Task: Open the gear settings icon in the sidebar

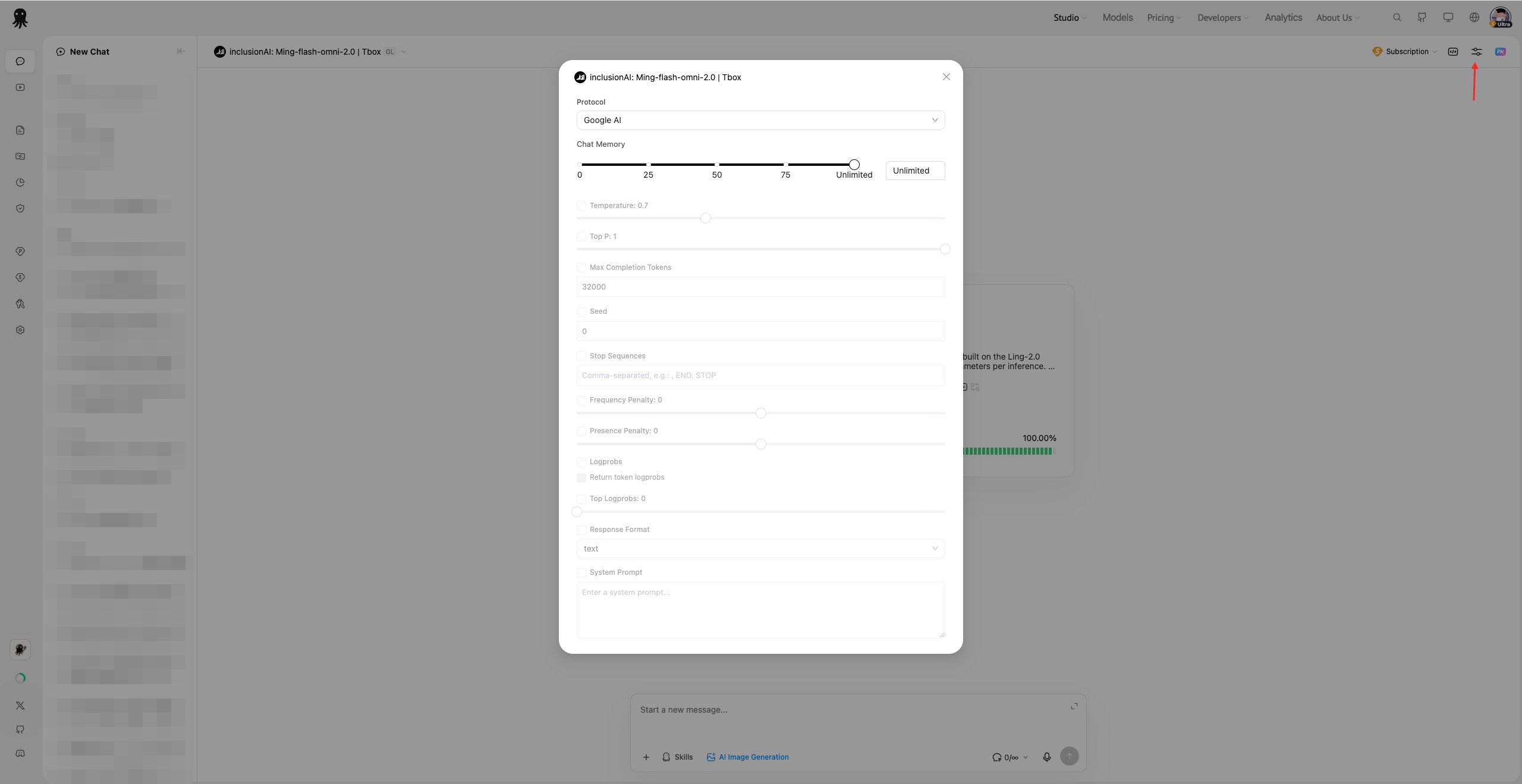Action: click(x=20, y=330)
